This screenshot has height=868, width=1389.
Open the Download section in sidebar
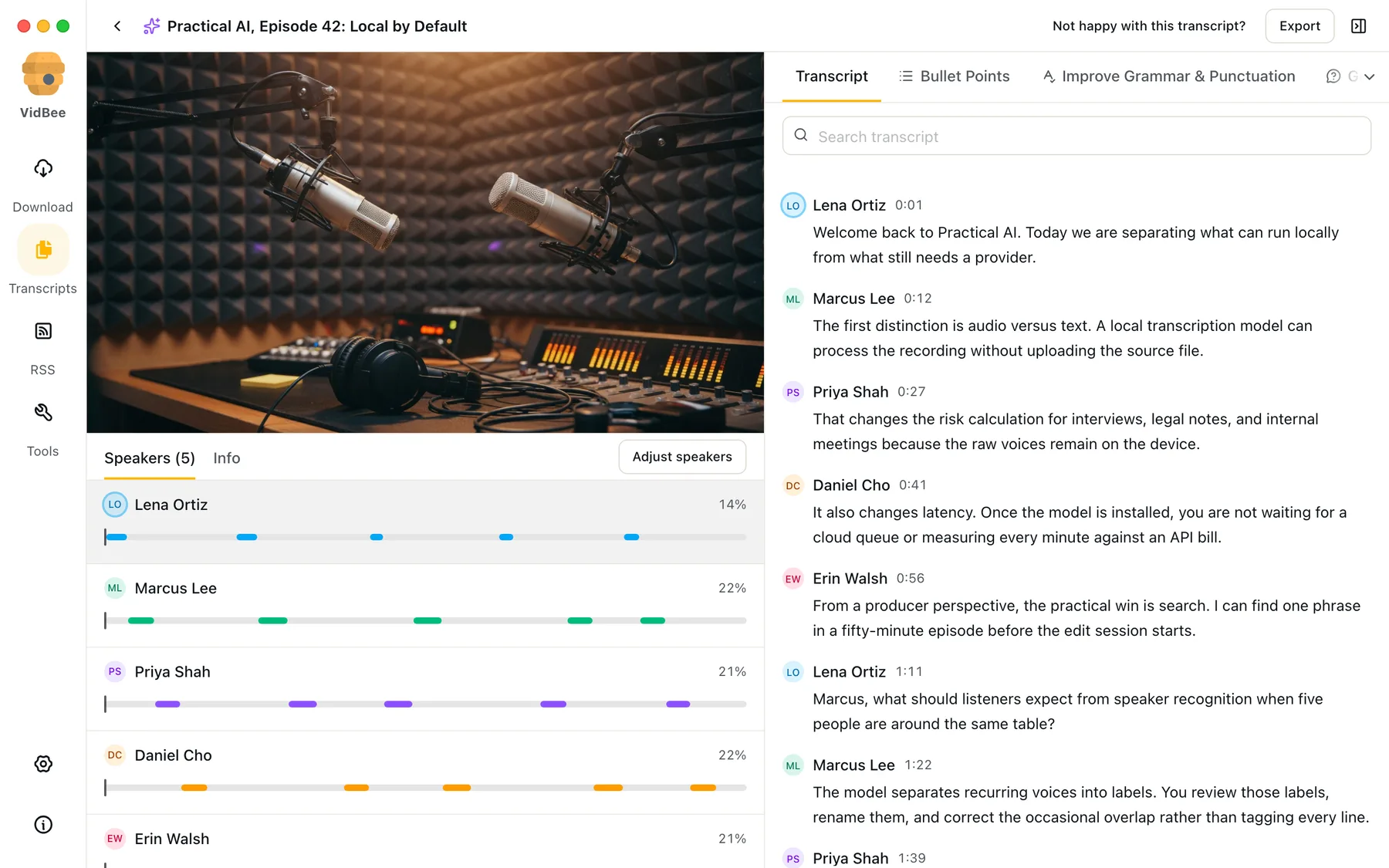point(43,184)
